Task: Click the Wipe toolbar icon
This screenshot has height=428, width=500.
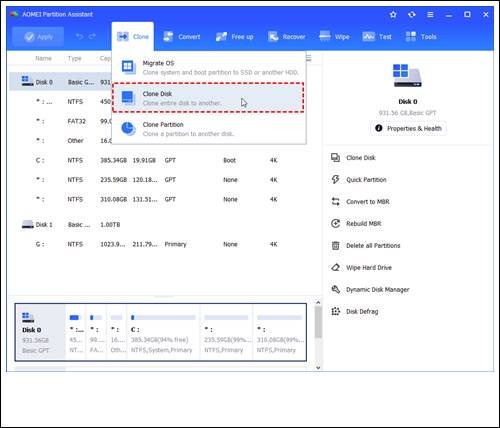Action: pyautogui.click(x=325, y=36)
